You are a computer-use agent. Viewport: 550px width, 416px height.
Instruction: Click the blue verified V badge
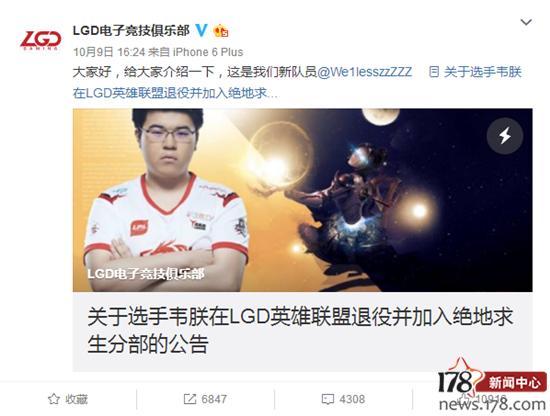[201, 30]
